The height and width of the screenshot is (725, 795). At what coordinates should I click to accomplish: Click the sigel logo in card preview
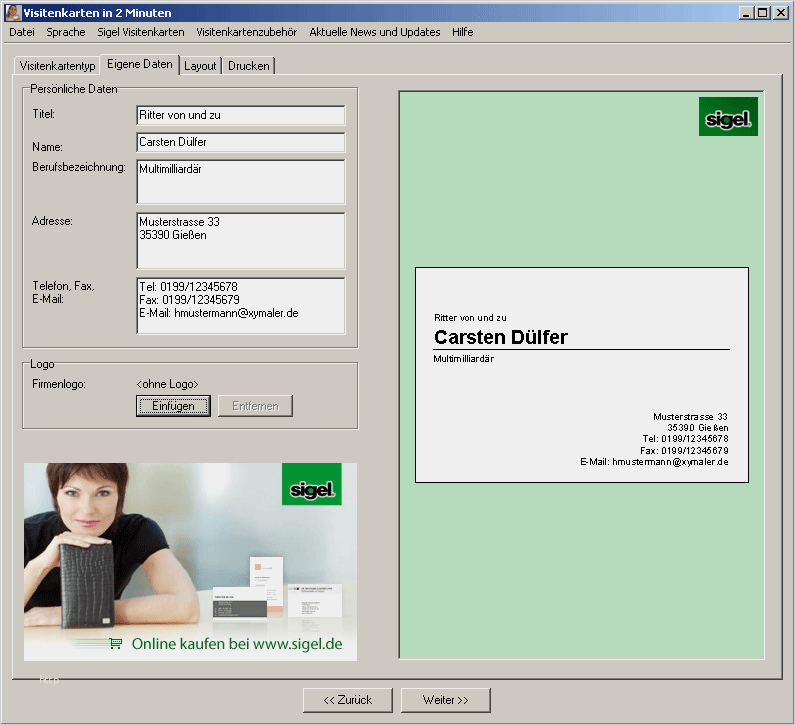tap(728, 117)
